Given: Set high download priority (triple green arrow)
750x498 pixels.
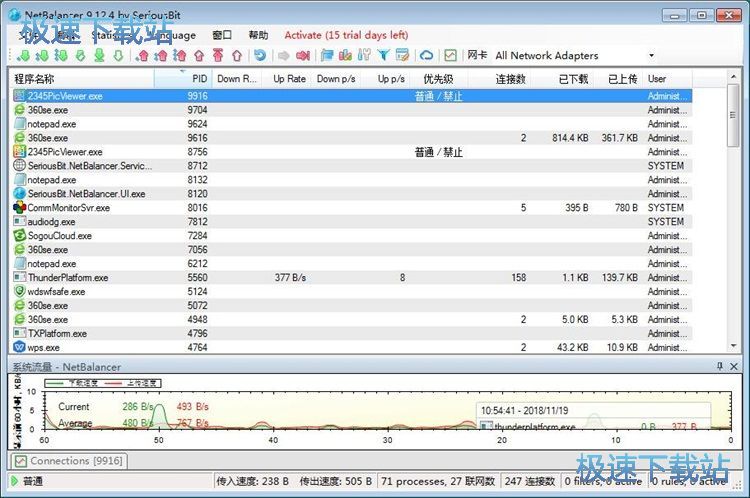Looking at the screenshot, I should click(61, 55).
